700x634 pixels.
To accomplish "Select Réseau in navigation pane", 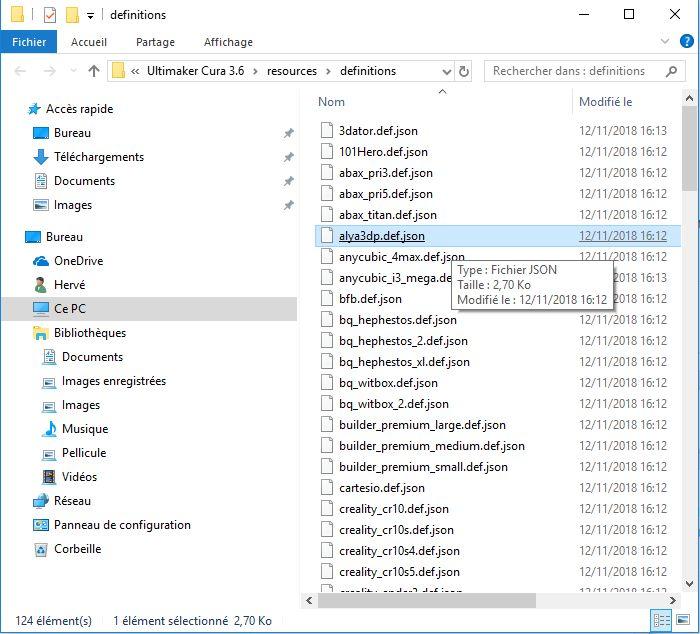I will pyautogui.click(x=72, y=501).
